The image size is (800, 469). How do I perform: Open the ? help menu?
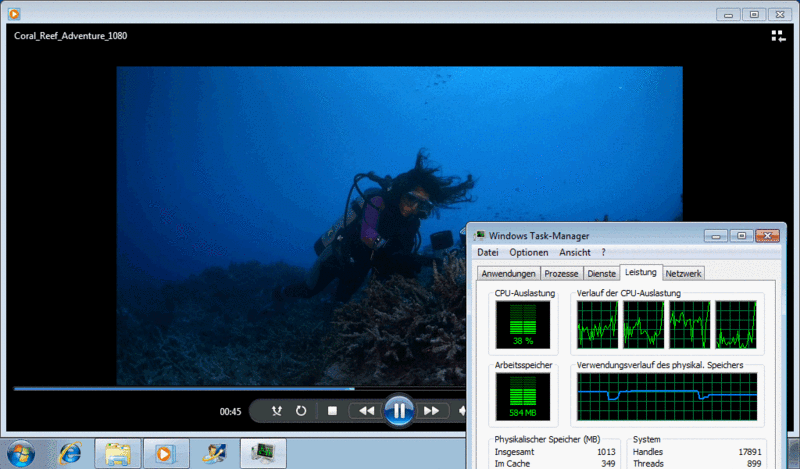[x=603, y=253]
